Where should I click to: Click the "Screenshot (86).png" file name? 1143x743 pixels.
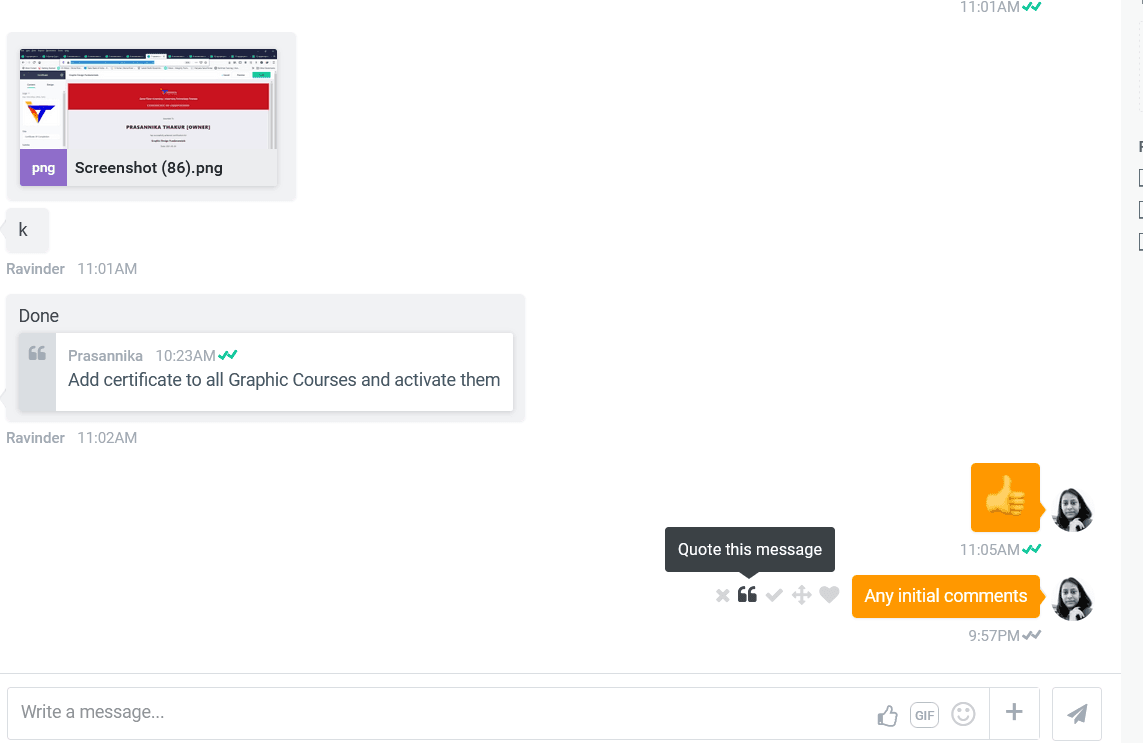click(149, 168)
